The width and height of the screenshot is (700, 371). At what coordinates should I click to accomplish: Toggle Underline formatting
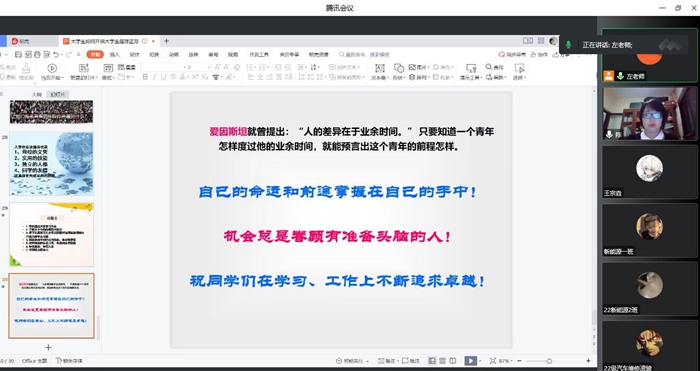coord(163,77)
